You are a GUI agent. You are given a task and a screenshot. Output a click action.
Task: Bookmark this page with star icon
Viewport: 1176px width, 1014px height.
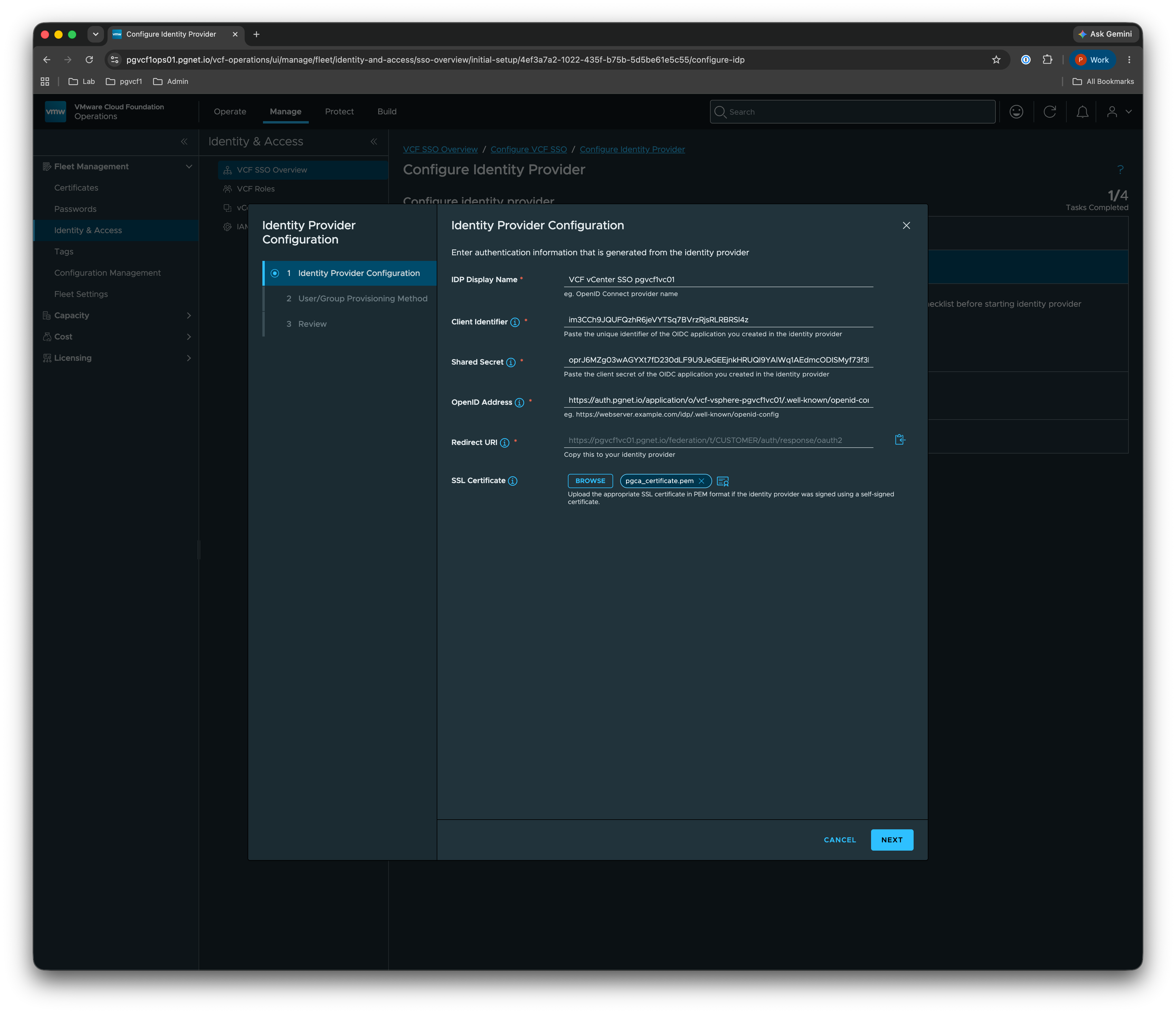tap(996, 60)
